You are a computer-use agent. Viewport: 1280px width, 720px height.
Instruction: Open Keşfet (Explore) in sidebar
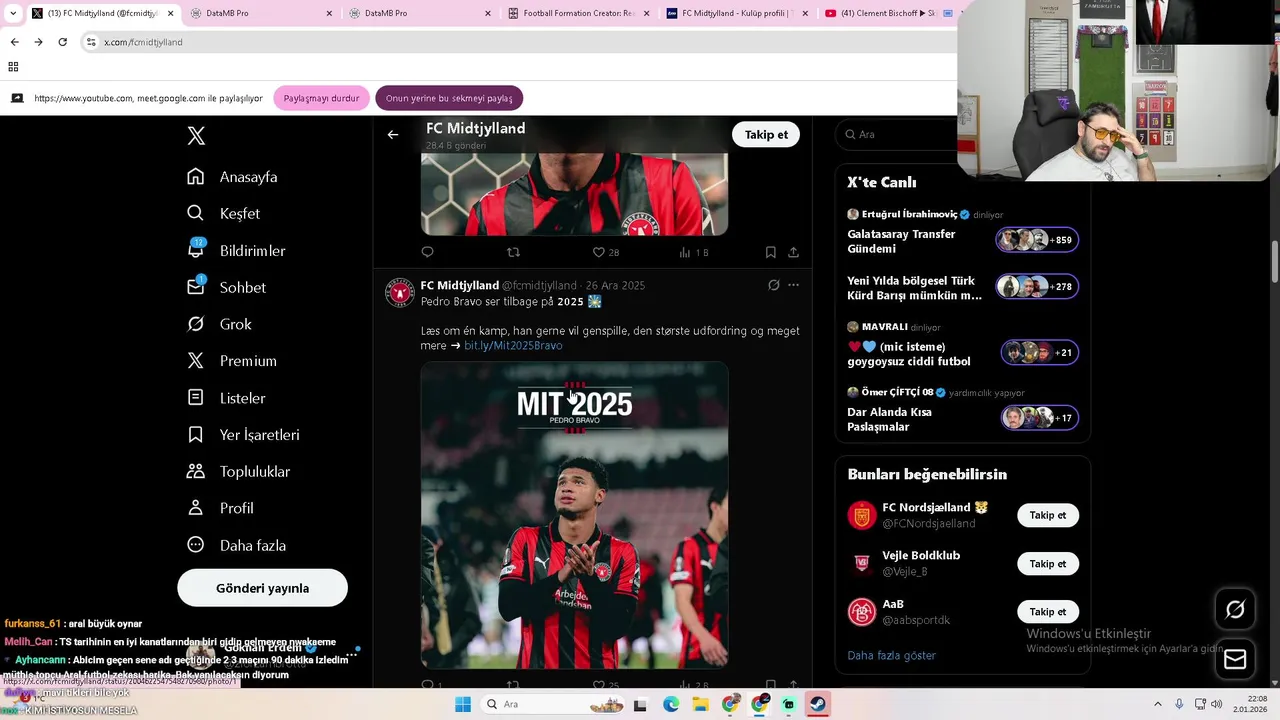click(x=223, y=214)
